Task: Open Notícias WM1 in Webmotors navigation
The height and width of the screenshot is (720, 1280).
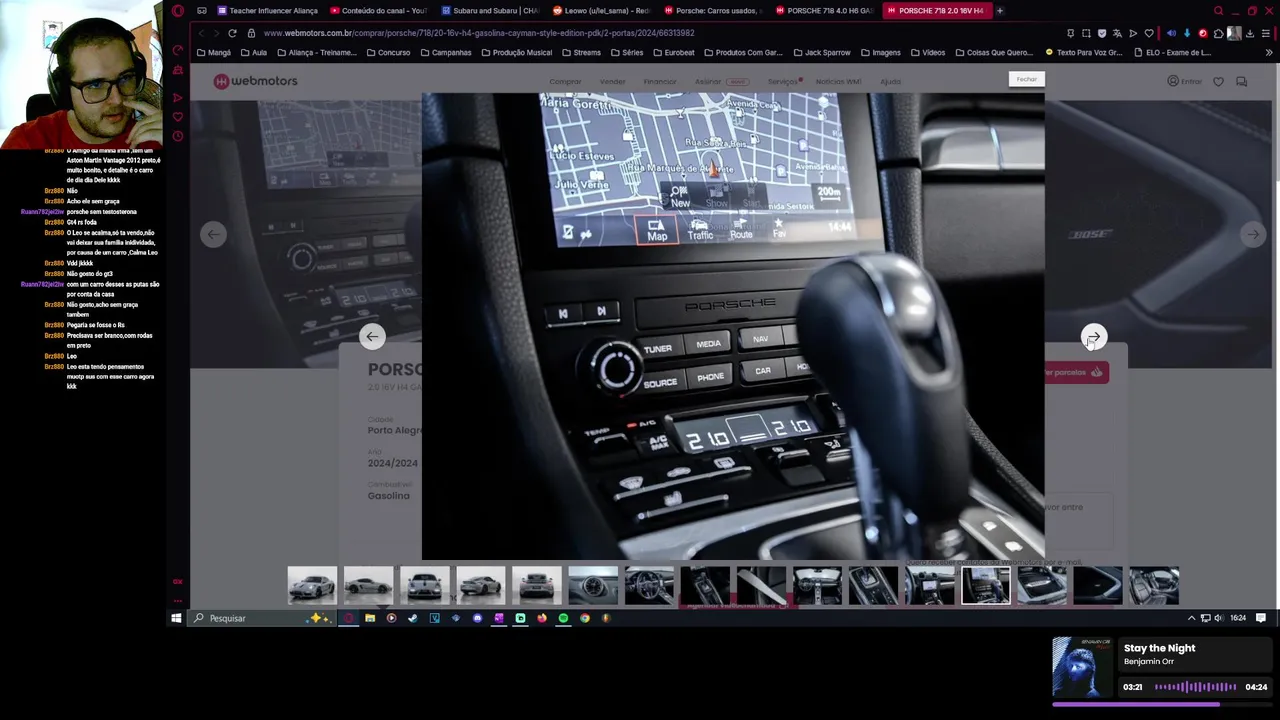Action: [x=838, y=81]
